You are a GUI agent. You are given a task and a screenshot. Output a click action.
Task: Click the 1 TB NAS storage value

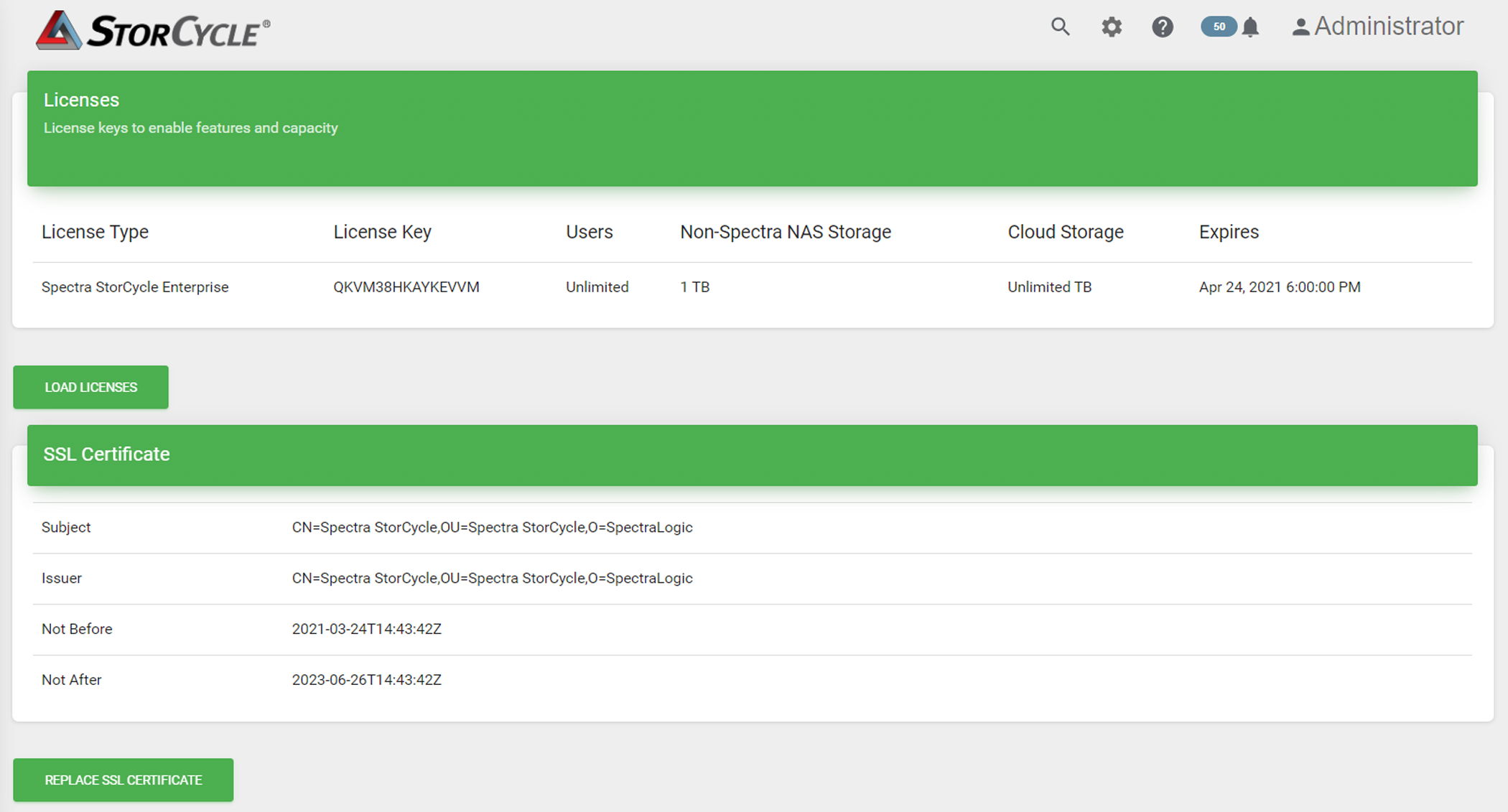[x=694, y=287]
